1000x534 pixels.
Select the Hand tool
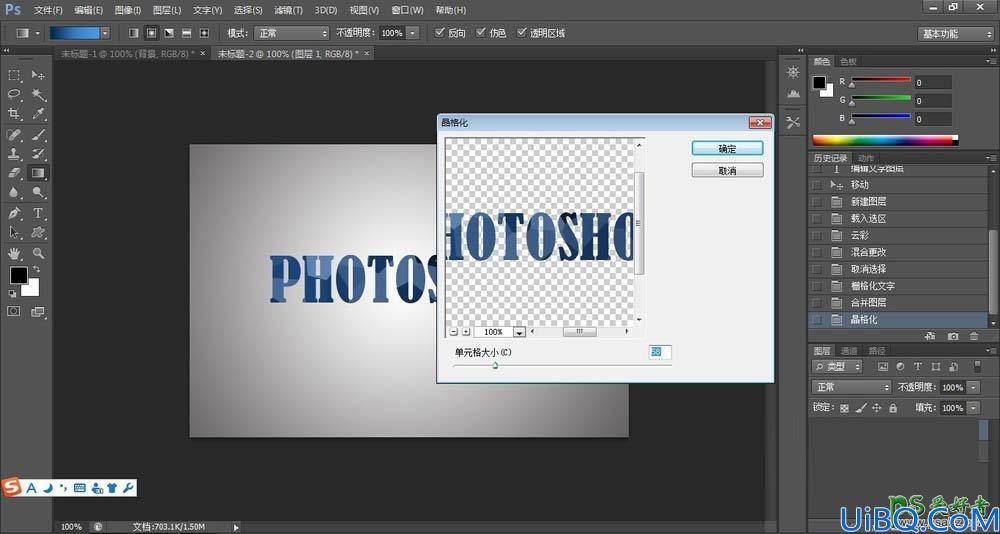[14, 253]
